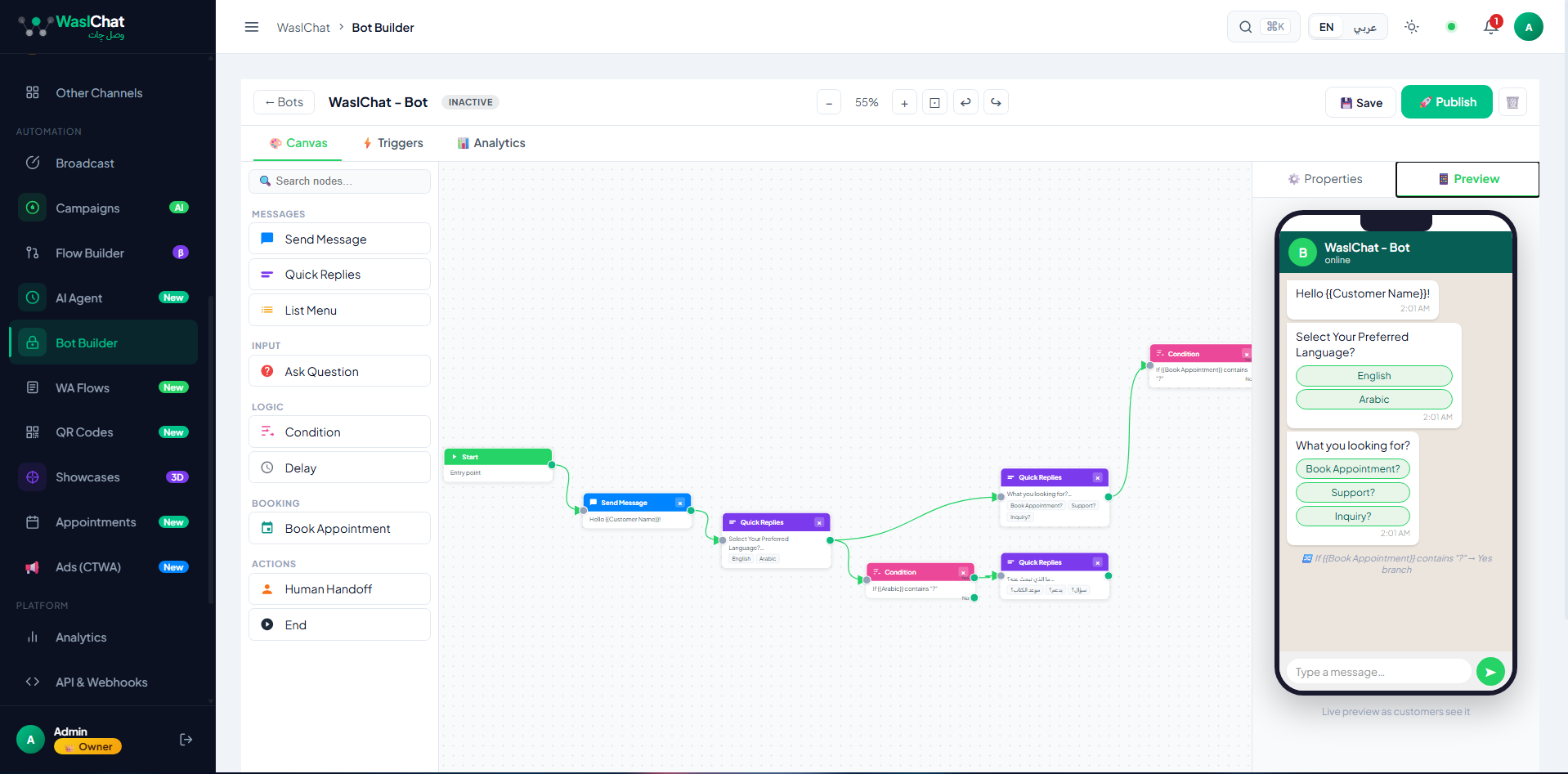Redo the last canvas action
Image resolution: width=1568 pixels, height=774 pixels.
996,102
